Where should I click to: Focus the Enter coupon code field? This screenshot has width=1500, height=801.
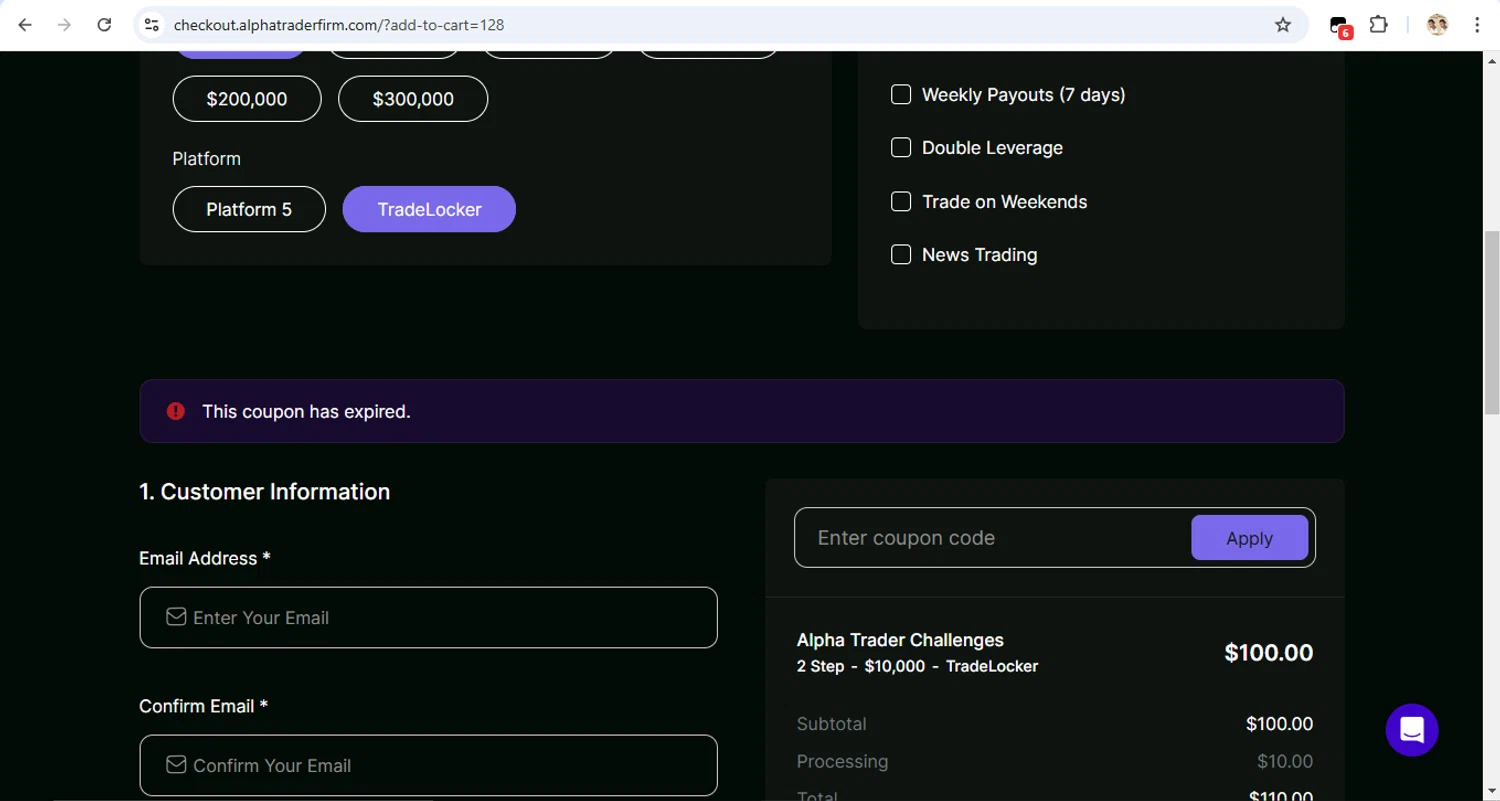point(993,538)
